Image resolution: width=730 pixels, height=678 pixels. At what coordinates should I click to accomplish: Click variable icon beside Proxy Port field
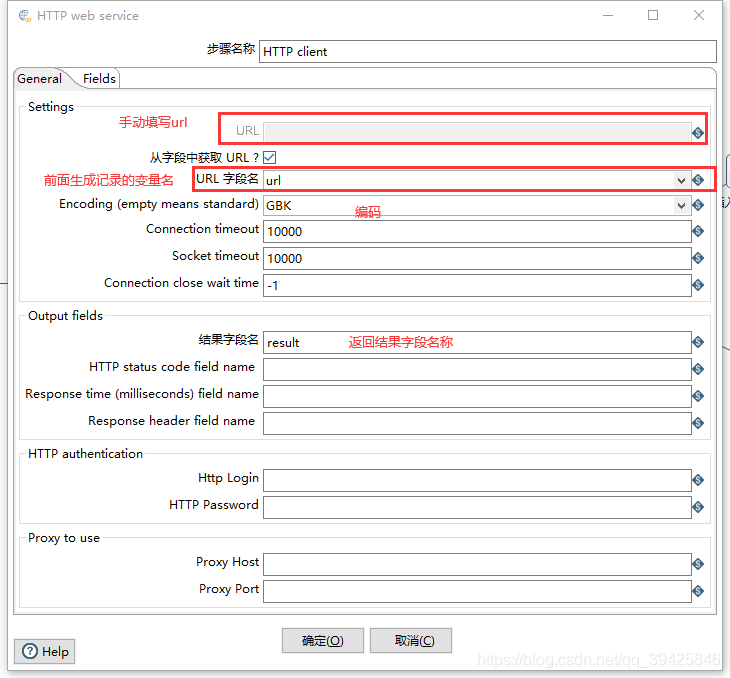point(697,591)
